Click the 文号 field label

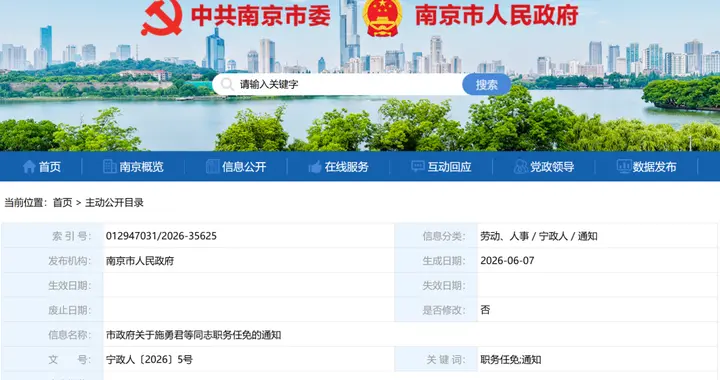point(70,360)
